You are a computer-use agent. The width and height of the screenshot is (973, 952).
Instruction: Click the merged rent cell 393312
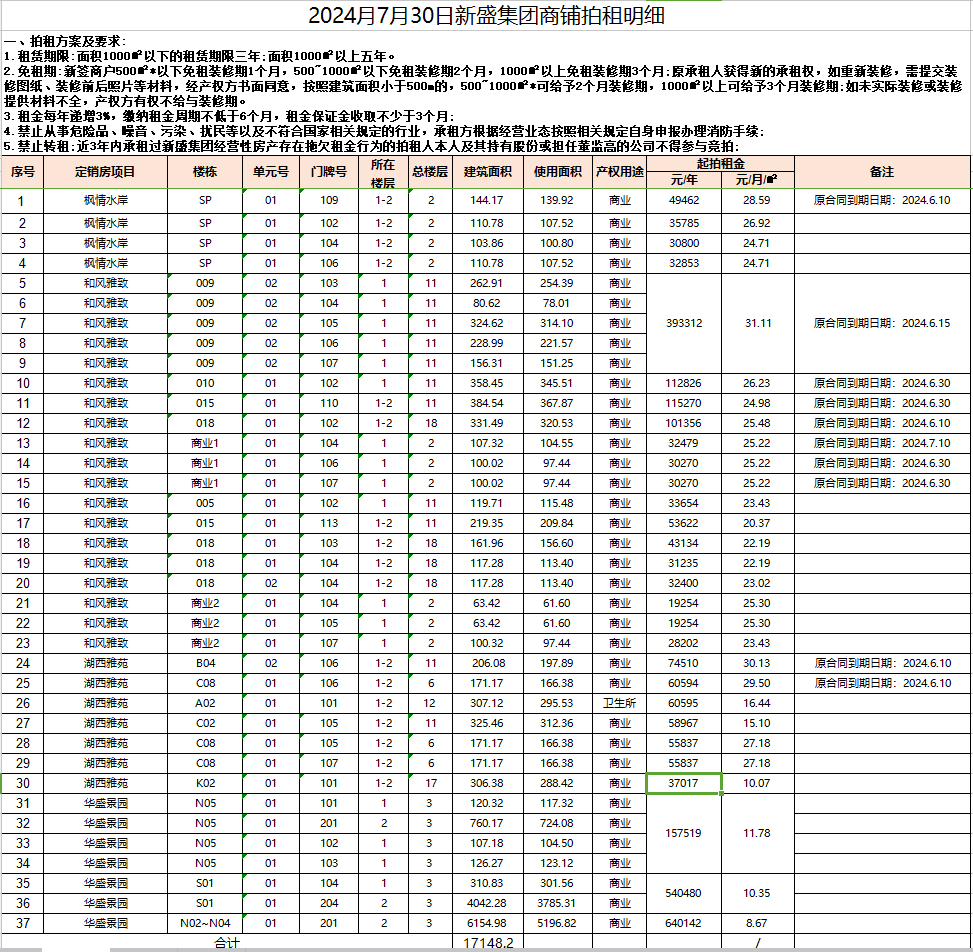point(684,323)
